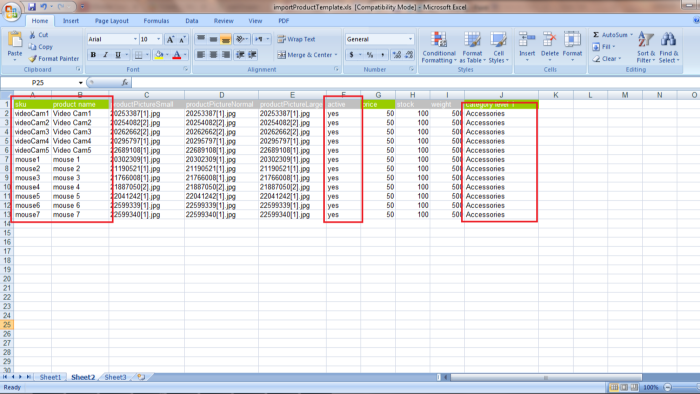Align text right
This screenshot has height=394, width=700.
coord(226,55)
